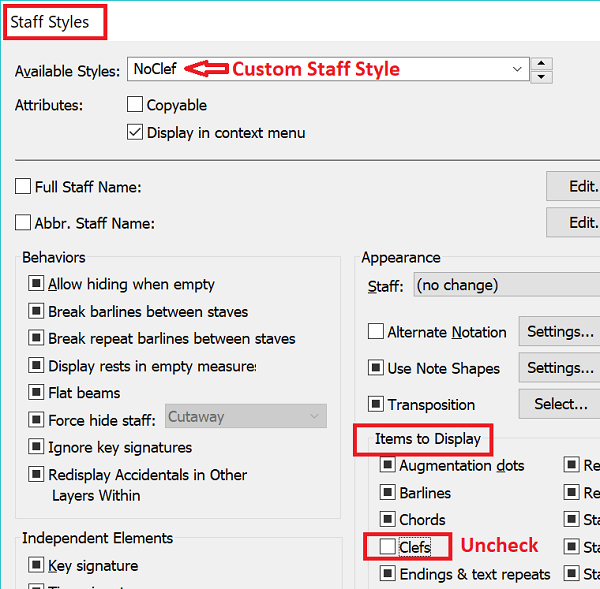Enable the Full Staff Name checkbox
600x589 pixels.
pos(24,187)
